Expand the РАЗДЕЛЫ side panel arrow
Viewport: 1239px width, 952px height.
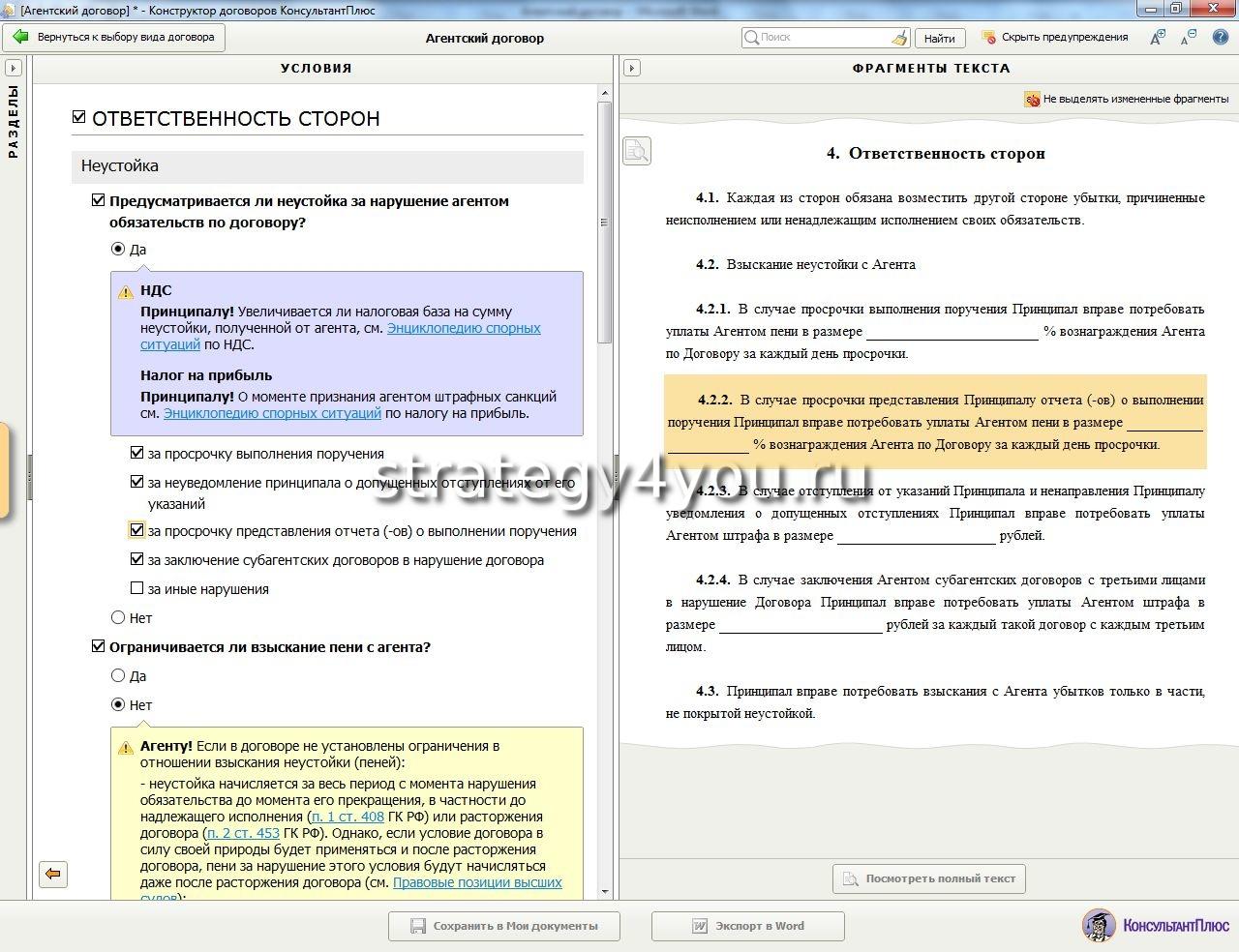coord(14,68)
